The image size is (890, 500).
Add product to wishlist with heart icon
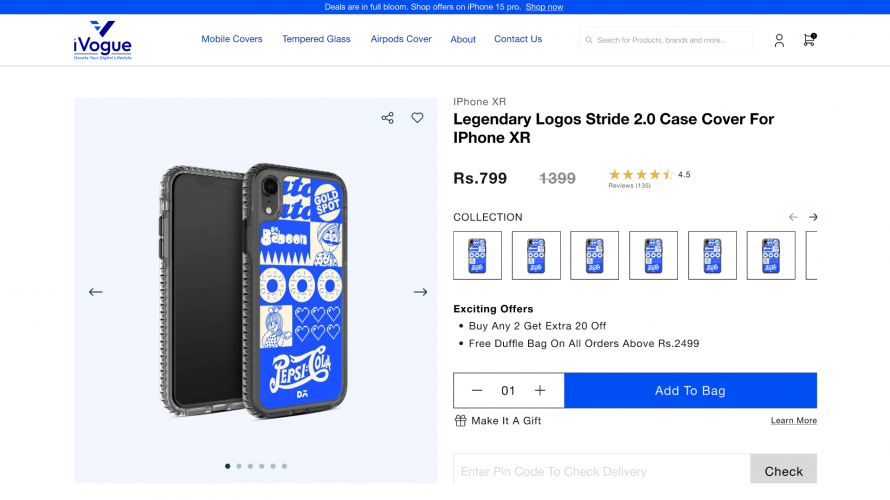(417, 118)
